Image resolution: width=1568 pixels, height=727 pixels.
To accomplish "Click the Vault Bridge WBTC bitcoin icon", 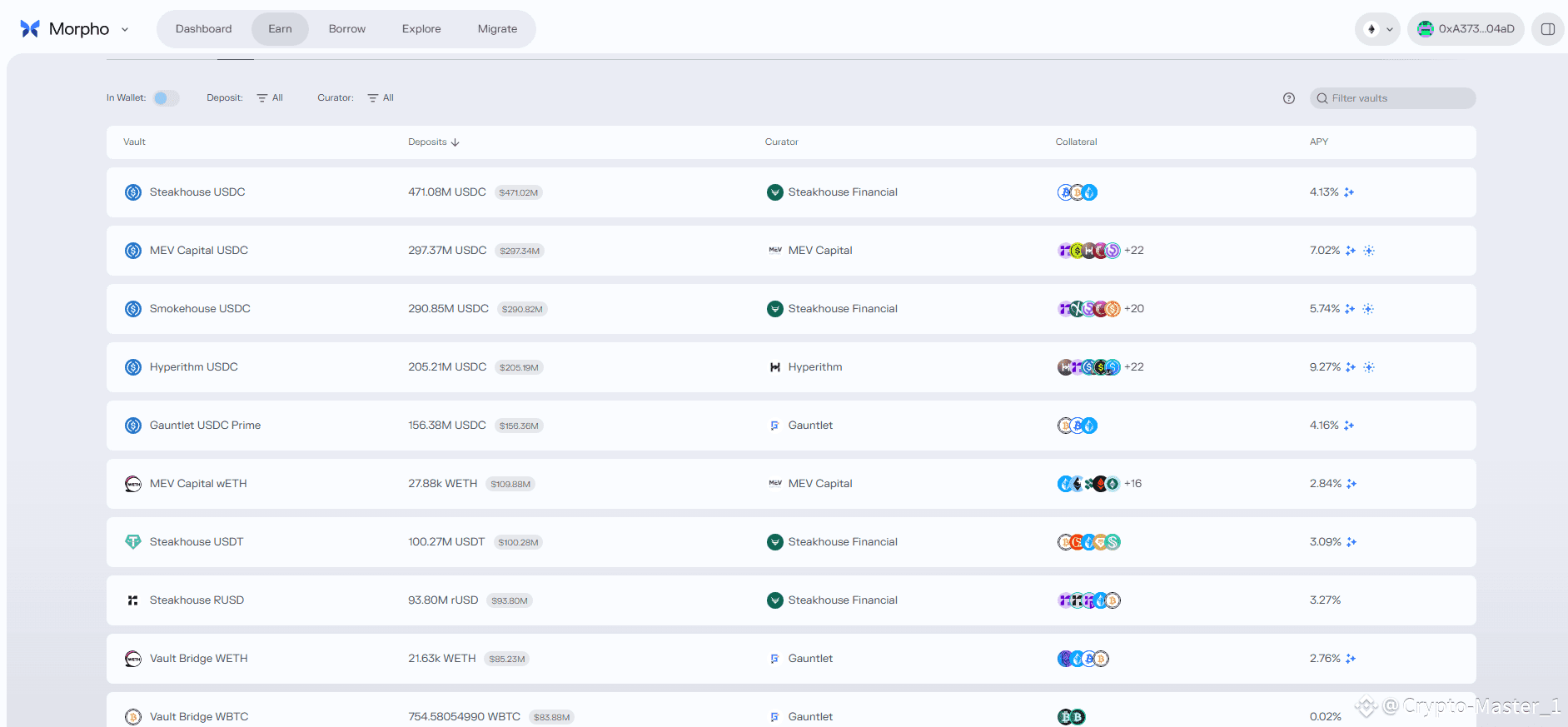I will click(133, 716).
